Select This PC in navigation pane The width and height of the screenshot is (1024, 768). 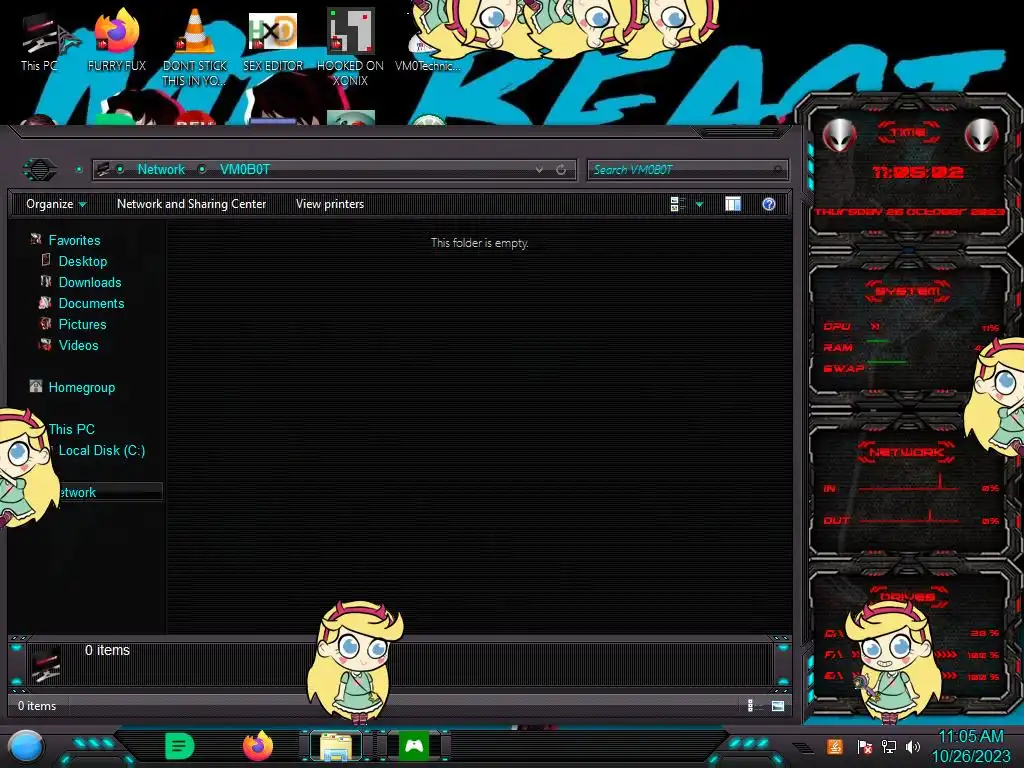[x=72, y=429]
